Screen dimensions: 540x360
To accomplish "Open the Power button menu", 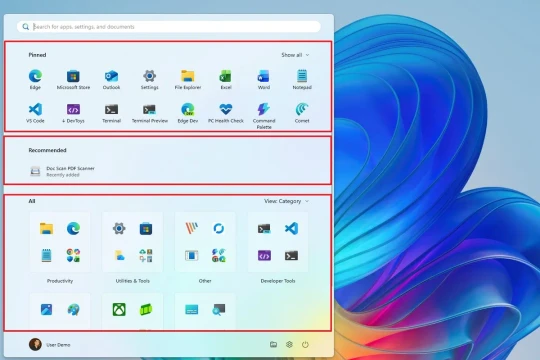I will [x=305, y=344].
